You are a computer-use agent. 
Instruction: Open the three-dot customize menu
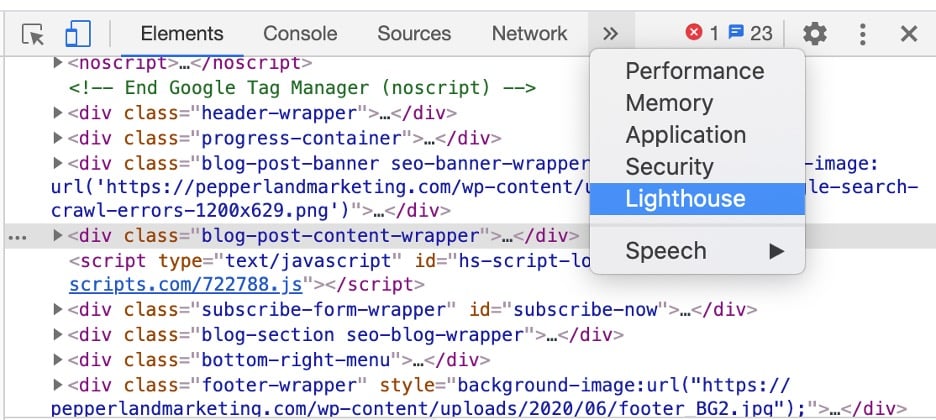click(863, 34)
